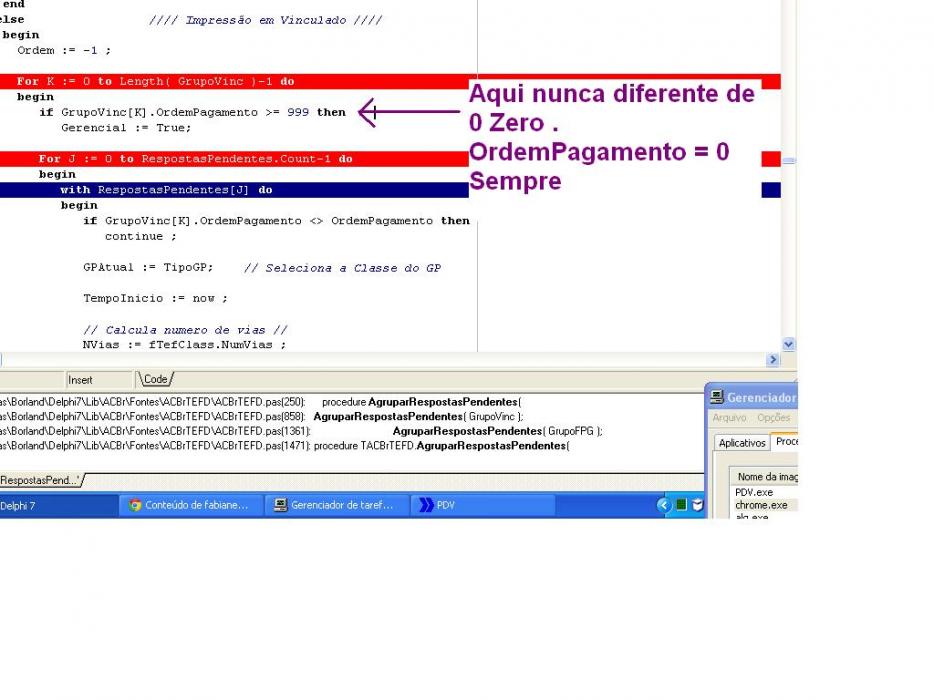This screenshot has width=934, height=700.
Task: Select the Code tab below the editor
Action: (155, 379)
